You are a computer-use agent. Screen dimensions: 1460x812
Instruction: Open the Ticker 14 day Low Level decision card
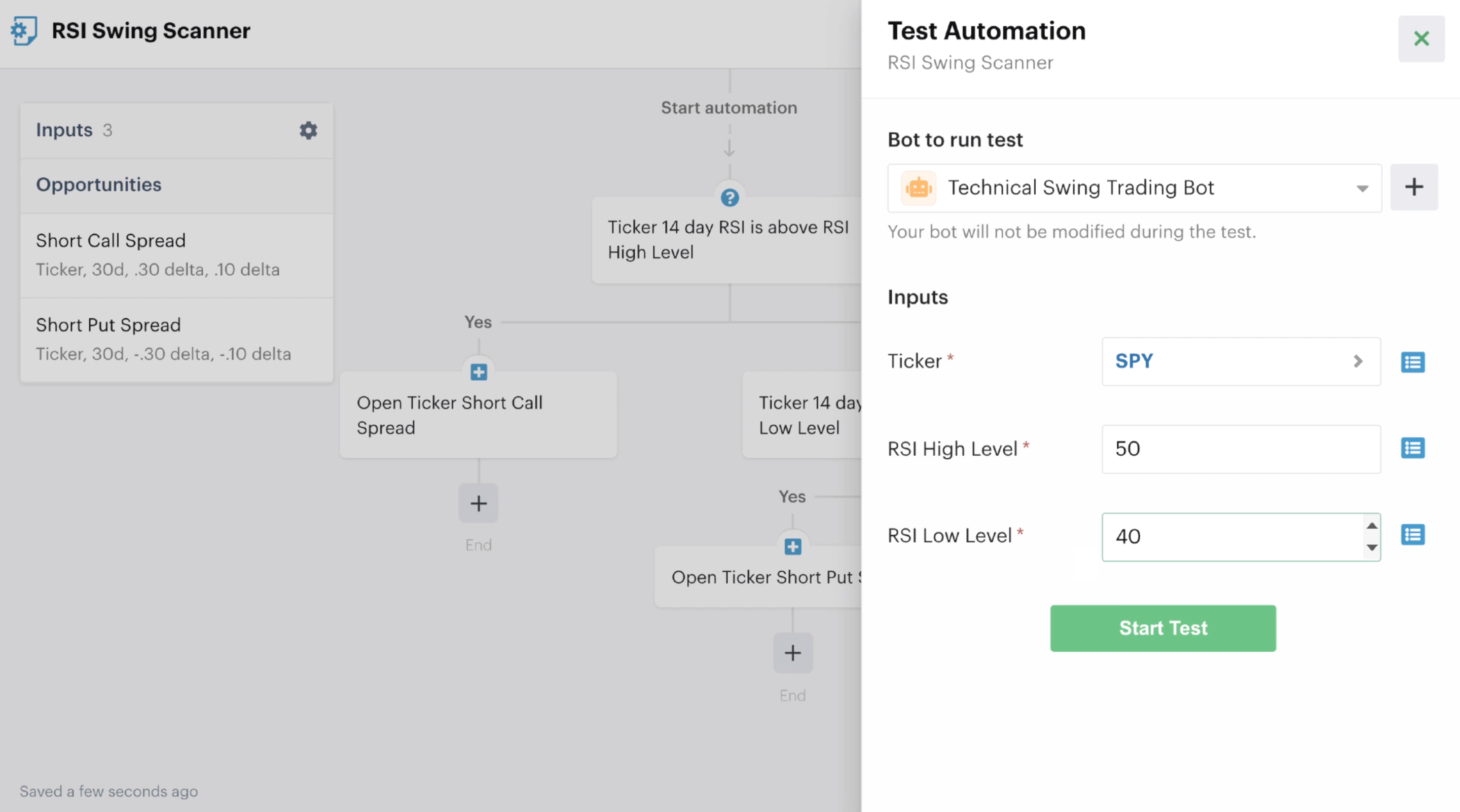[x=801, y=415]
